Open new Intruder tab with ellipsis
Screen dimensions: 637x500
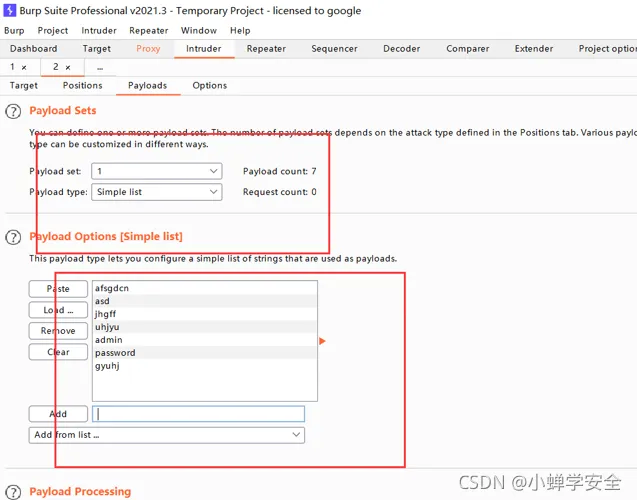coord(100,67)
